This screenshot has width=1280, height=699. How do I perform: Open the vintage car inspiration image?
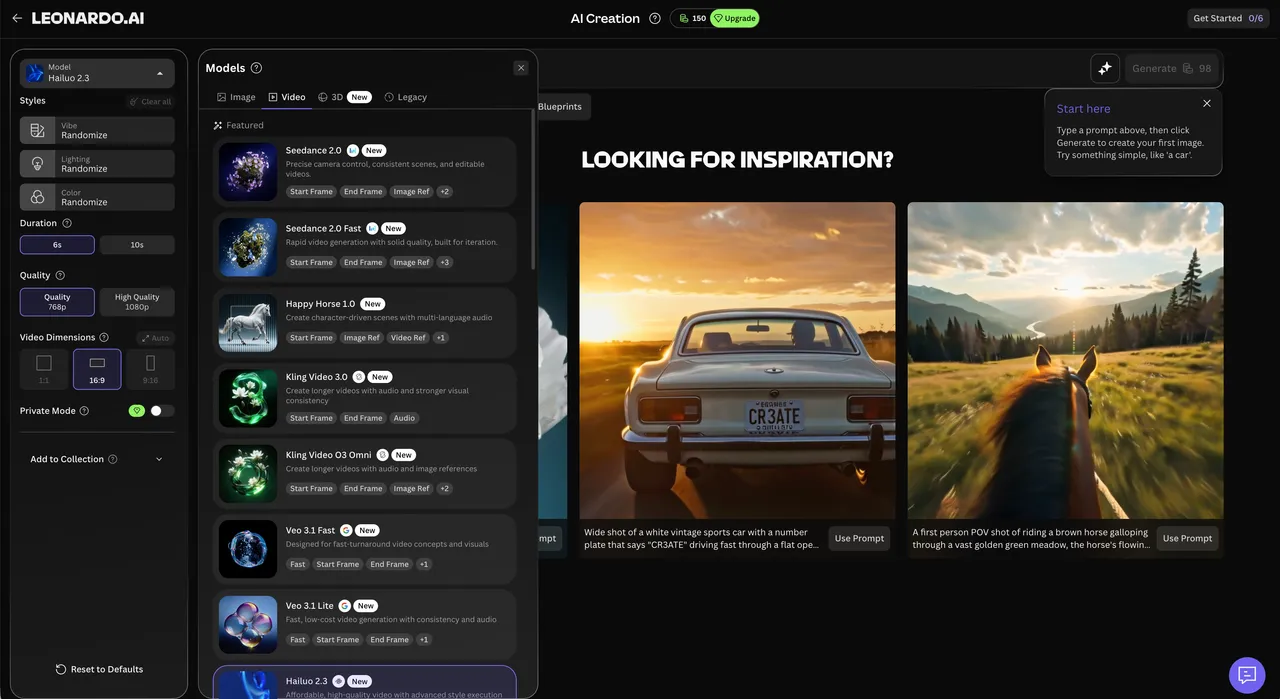click(x=737, y=360)
